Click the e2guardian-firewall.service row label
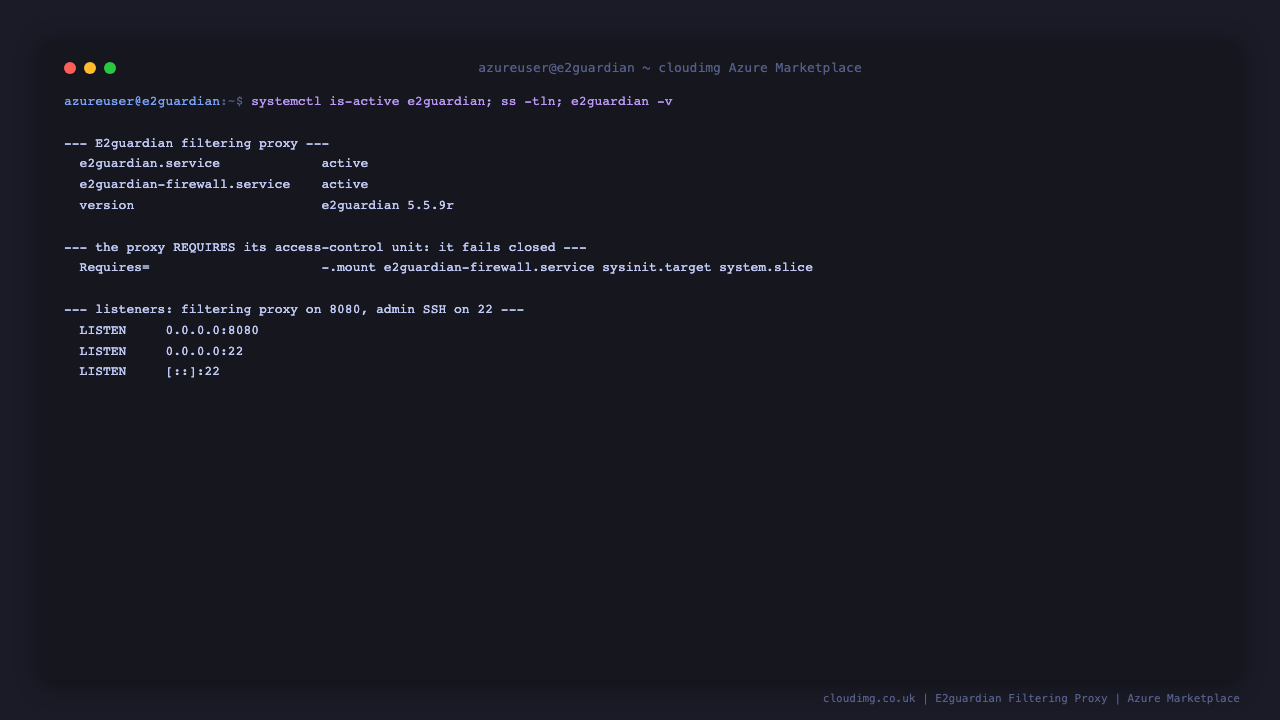This screenshot has height=720, width=1280. (x=185, y=184)
